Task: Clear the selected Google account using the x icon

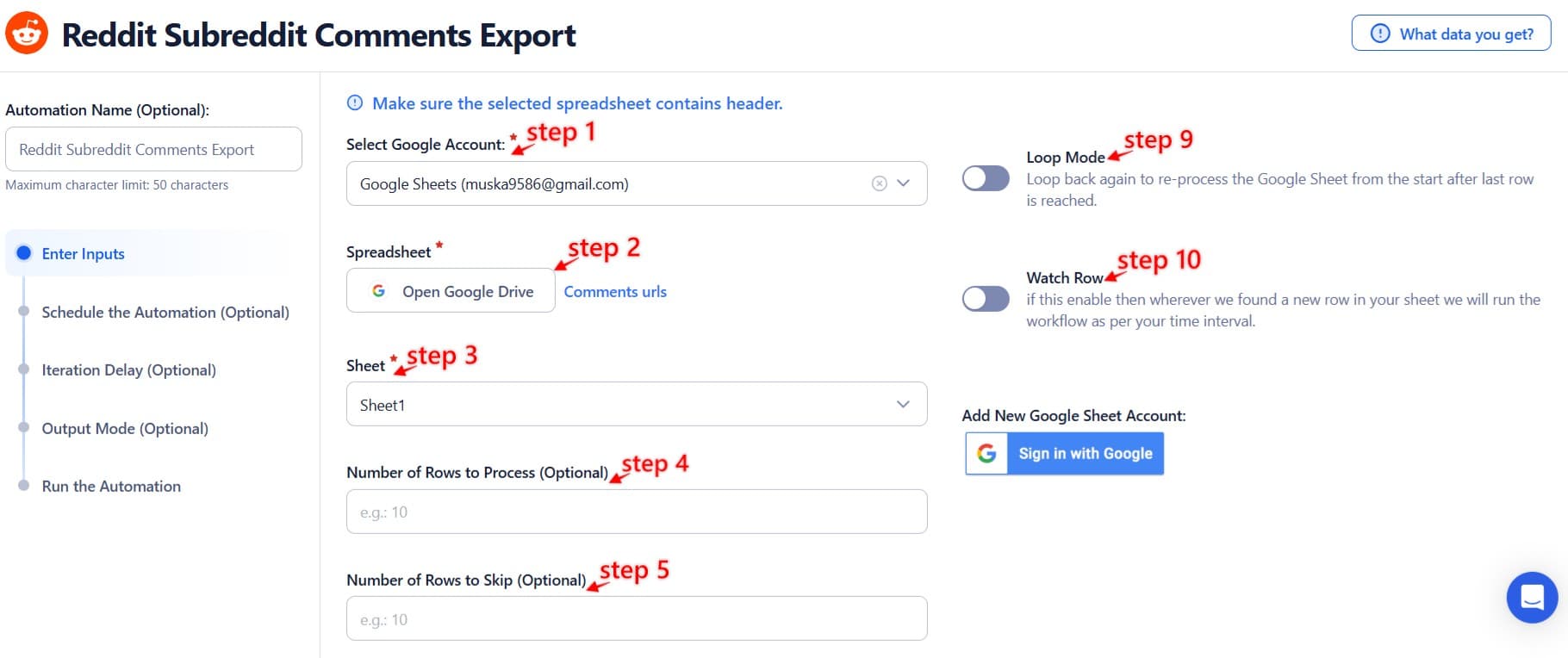Action: [x=878, y=183]
